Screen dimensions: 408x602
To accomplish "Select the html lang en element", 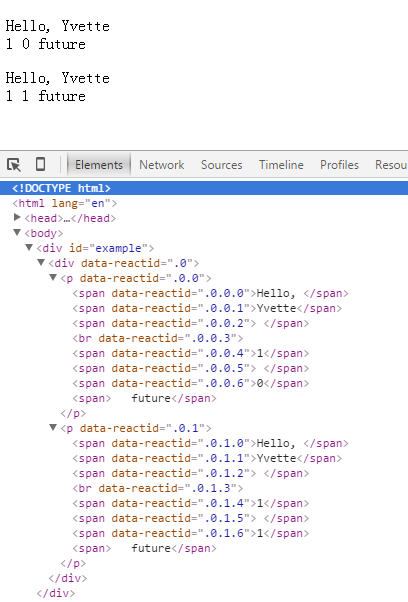I will pyautogui.click(x=65, y=203).
